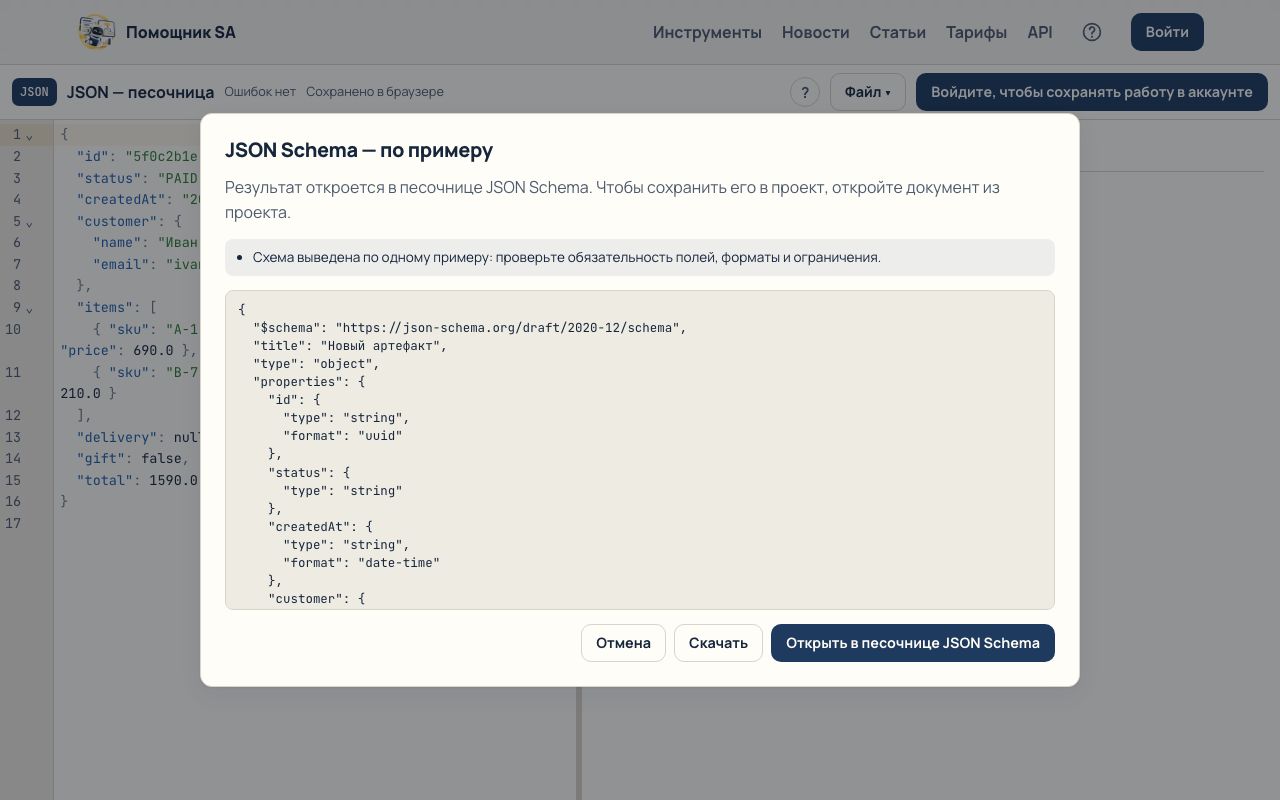Click the Сохранено в браузере status text
The width and height of the screenshot is (1280, 800).
[x=375, y=92]
